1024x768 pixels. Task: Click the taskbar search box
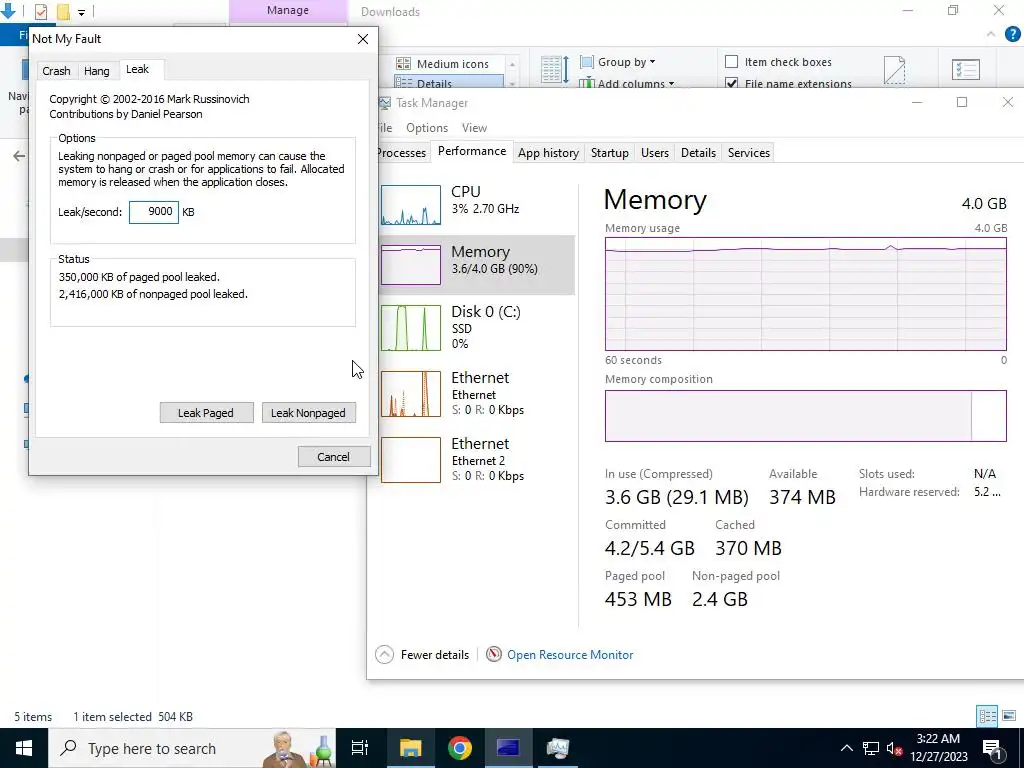192,748
